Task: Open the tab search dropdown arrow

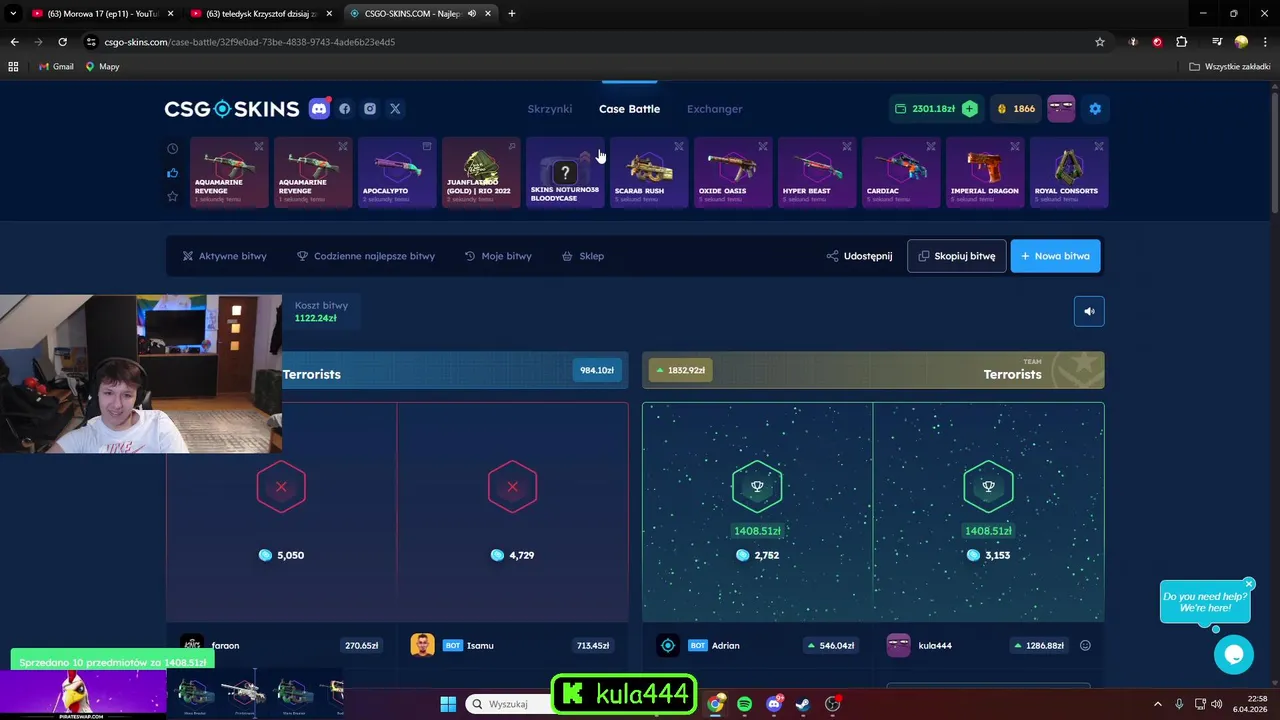Action: point(13,14)
